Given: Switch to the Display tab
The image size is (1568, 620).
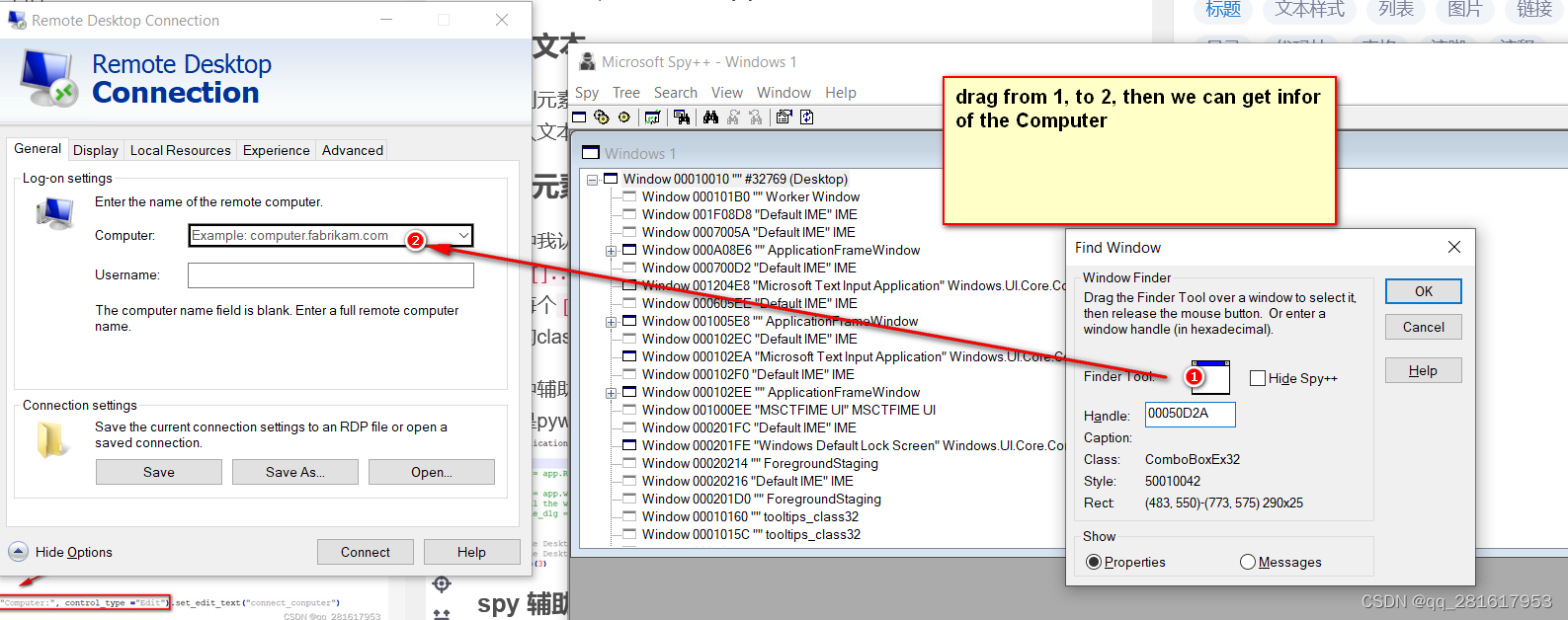Looking at the screenshot, I should click(x=96, y=150).
